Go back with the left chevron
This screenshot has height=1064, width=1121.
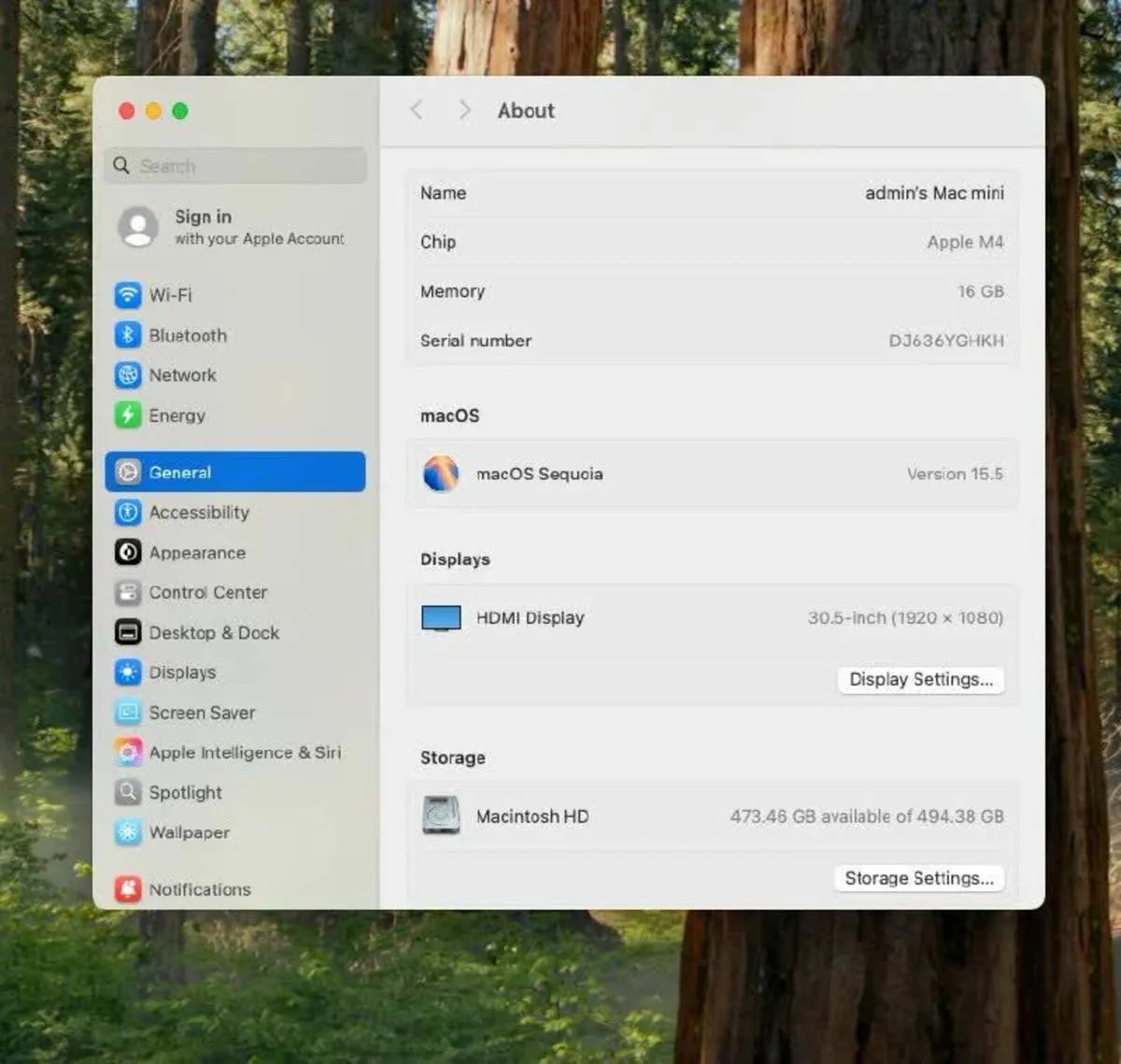coord(417,110)
